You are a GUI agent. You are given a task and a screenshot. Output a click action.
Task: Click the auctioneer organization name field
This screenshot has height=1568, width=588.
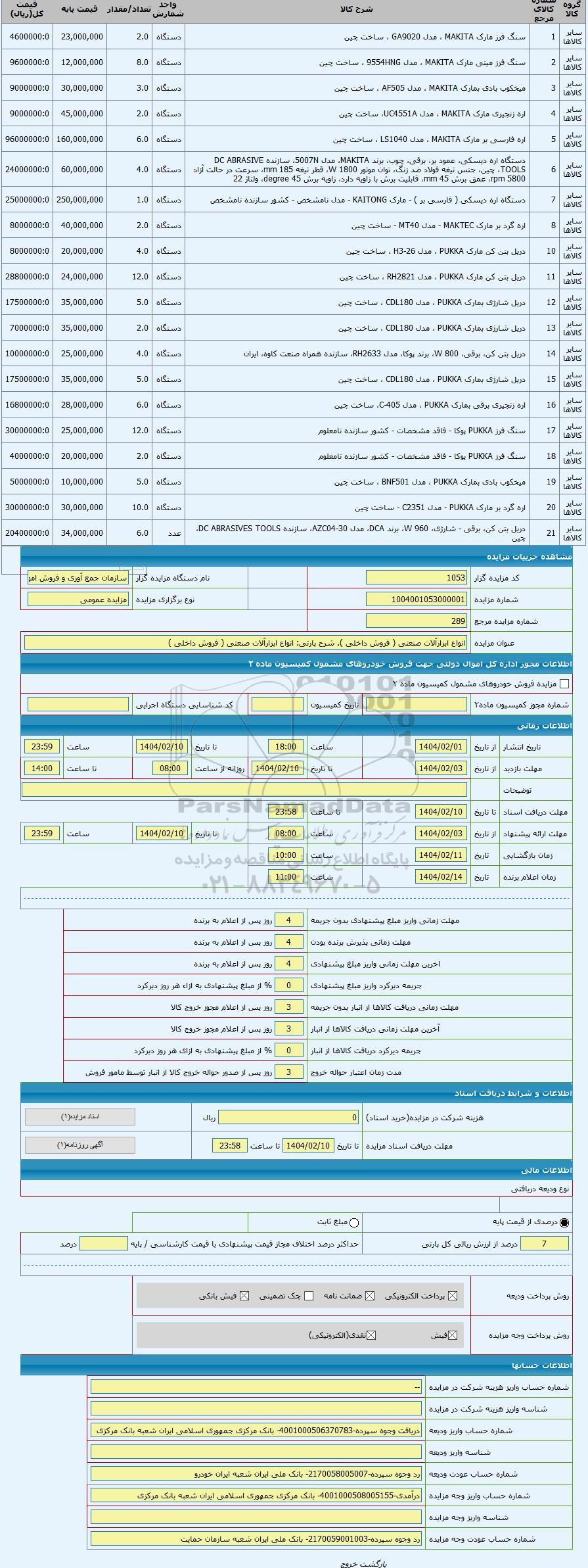(x=79, y=578)
